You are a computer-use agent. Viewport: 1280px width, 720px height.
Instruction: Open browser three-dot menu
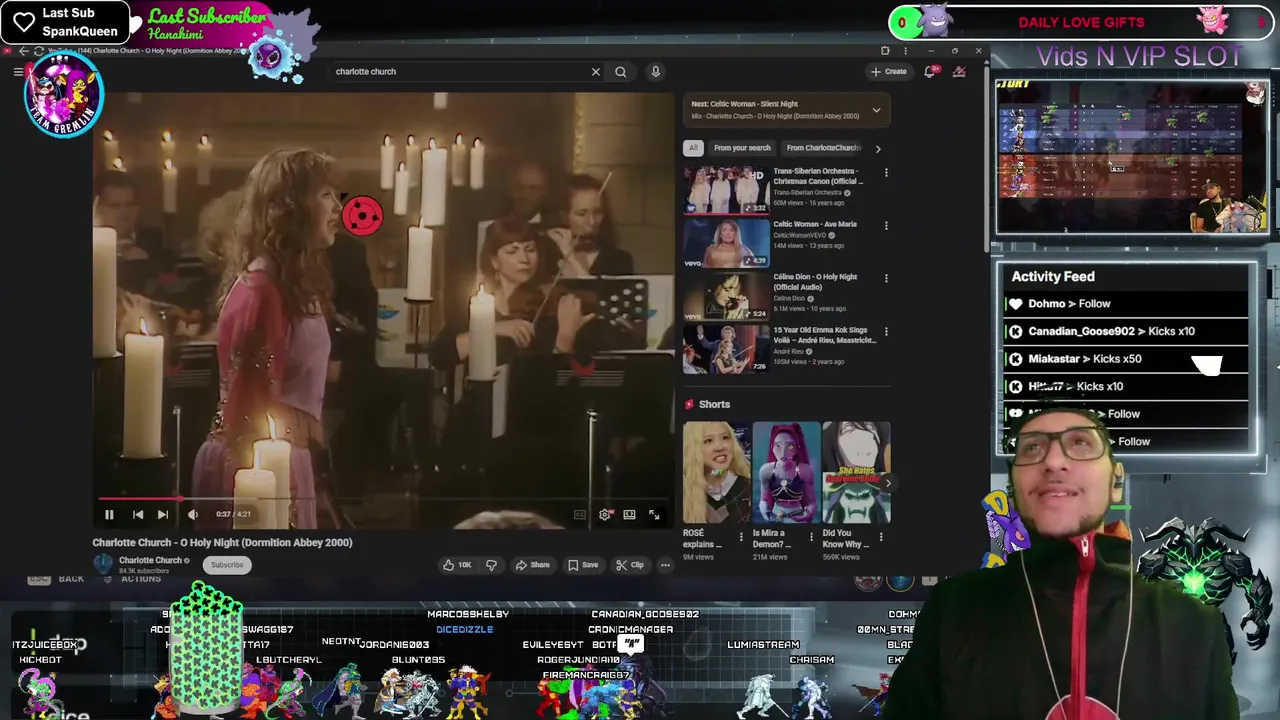[x=906, y=51]
